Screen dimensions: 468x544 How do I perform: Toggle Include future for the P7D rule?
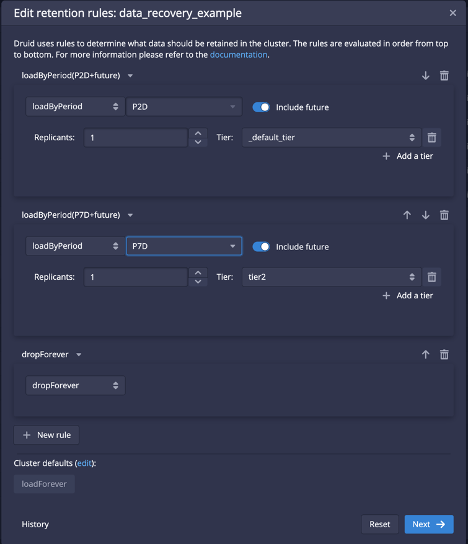pyautogui.click(x=261, y=247)
